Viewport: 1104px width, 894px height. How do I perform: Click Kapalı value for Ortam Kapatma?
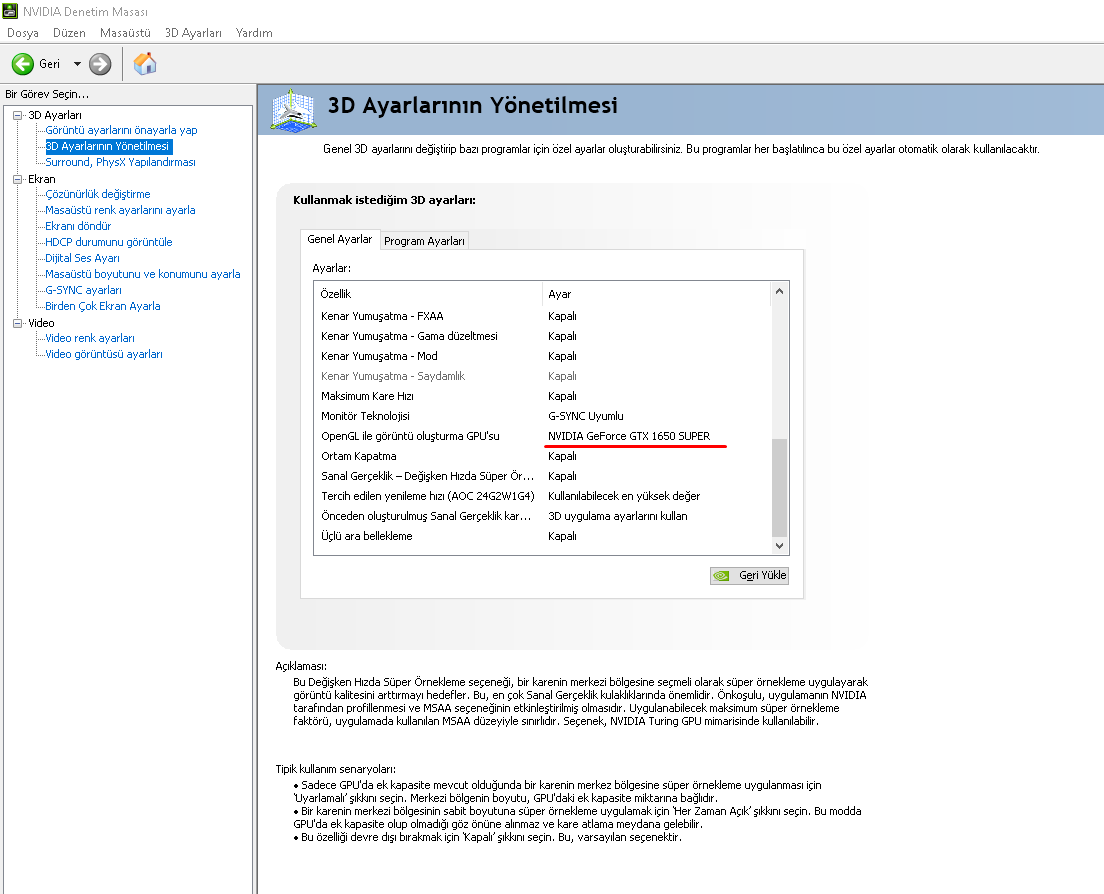point(562,457)
